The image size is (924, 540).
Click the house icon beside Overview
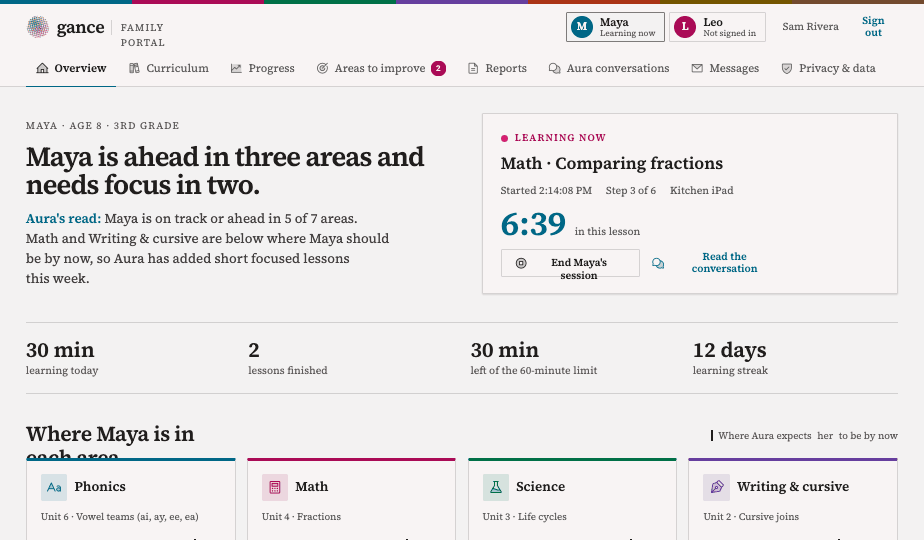click(42, 68)
